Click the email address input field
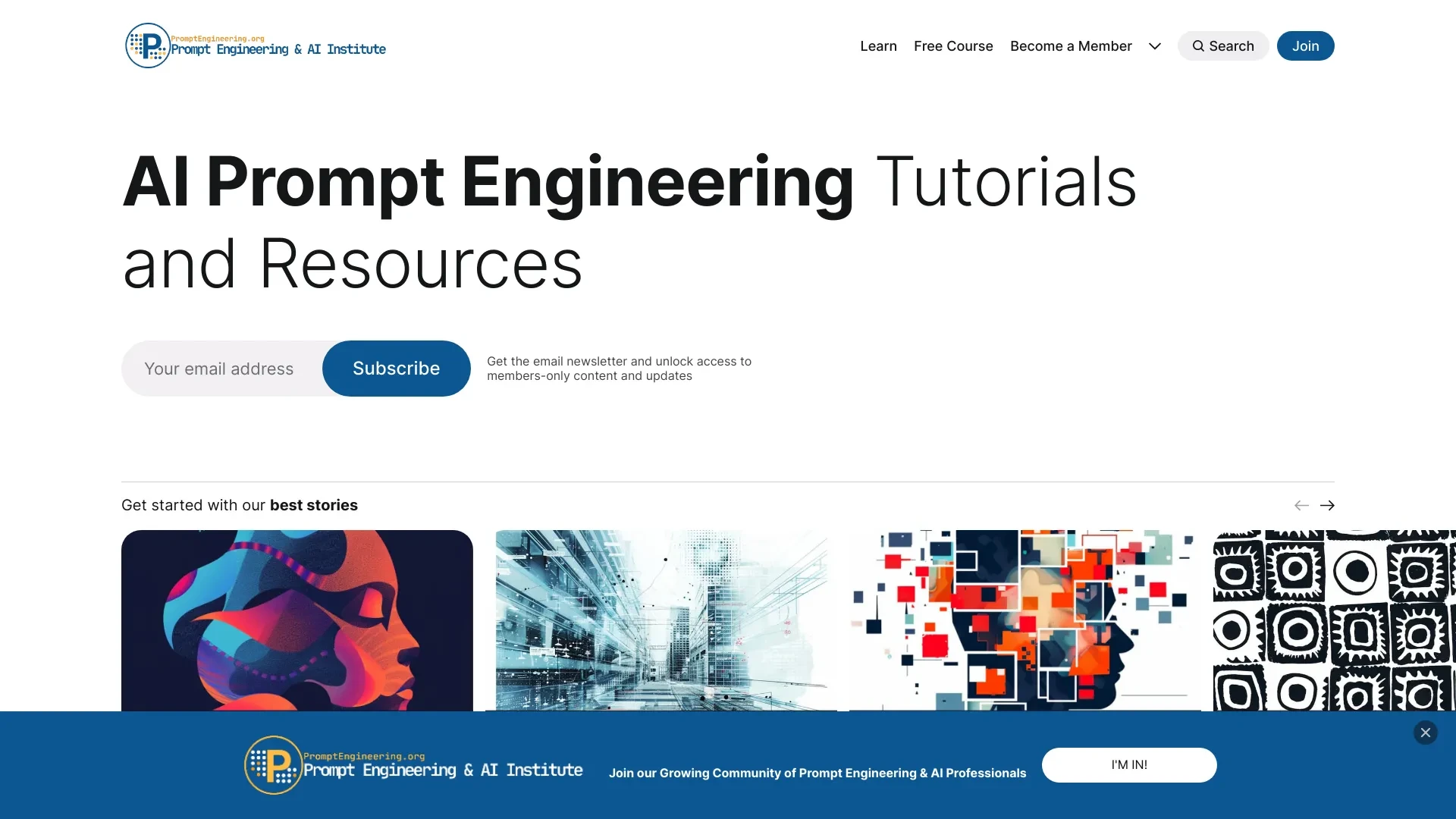 (x=219, y=368)
